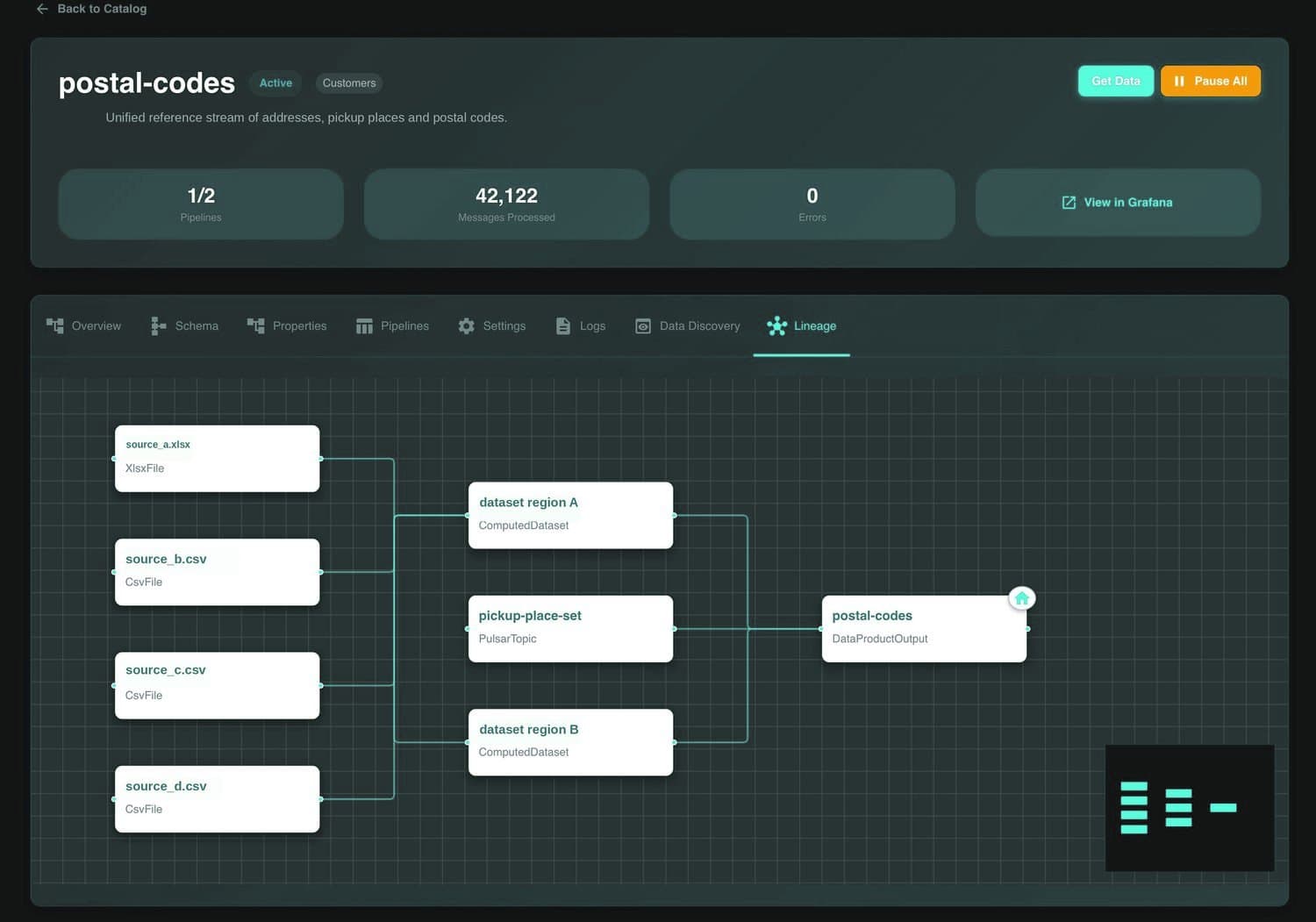Screen dimensions: 1316x922
Task: Switch to the Schema tab
Action: tap(184, 325)
